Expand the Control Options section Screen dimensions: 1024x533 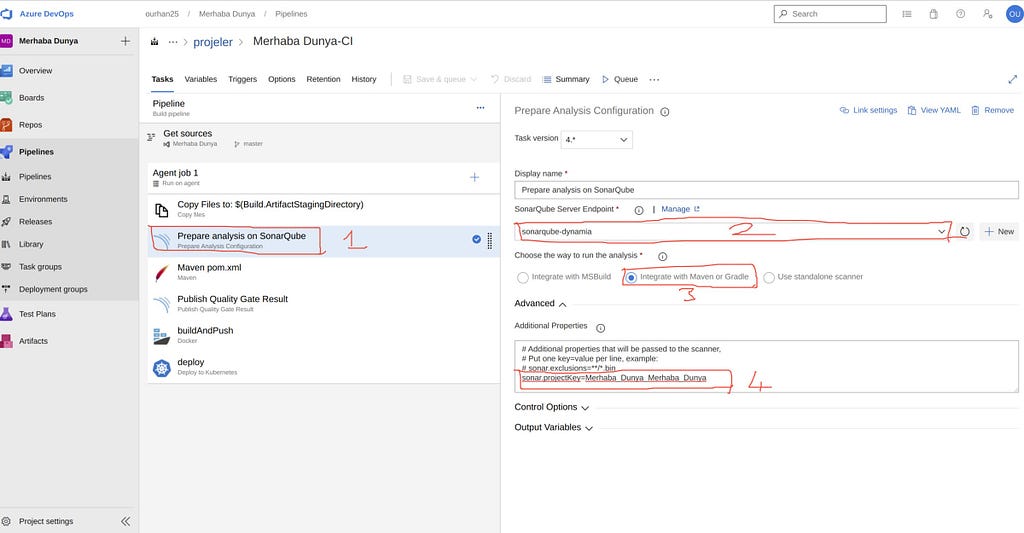click(552, 407)
